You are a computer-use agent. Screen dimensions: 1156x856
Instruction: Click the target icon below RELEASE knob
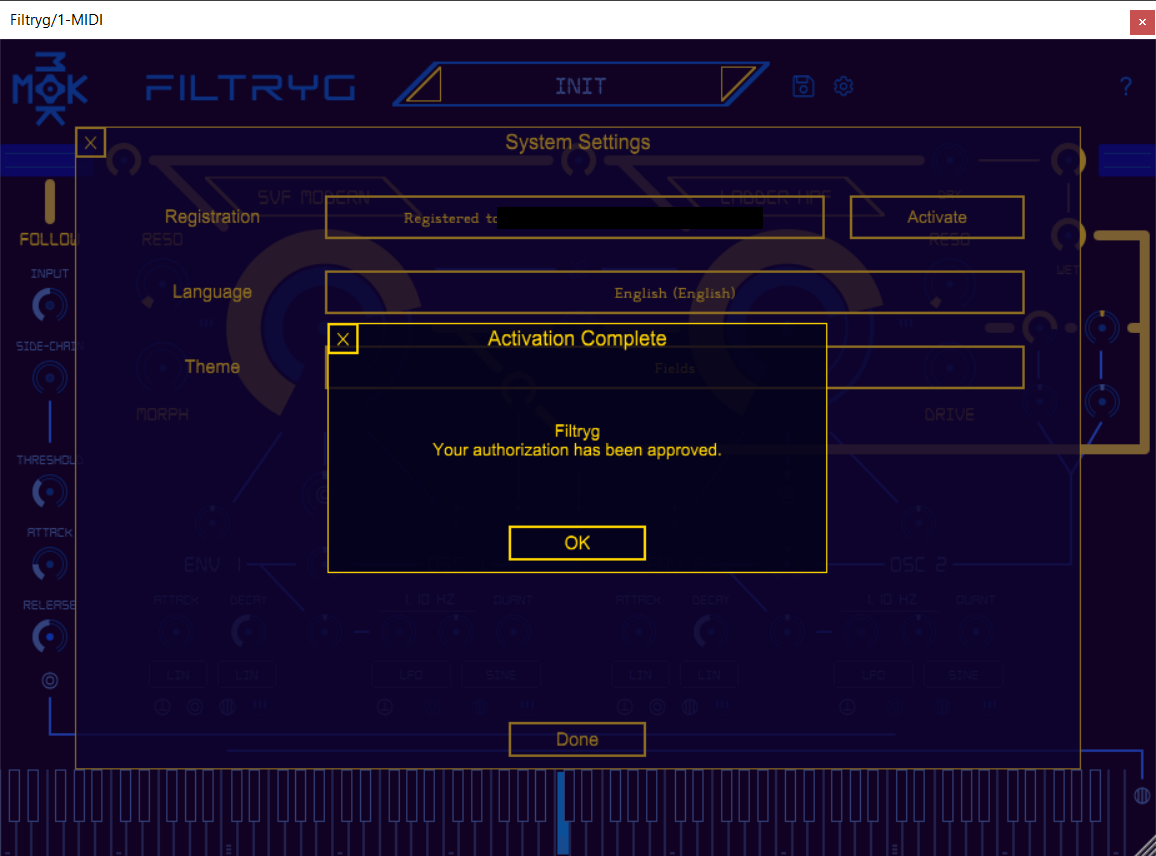click(49, 680)
